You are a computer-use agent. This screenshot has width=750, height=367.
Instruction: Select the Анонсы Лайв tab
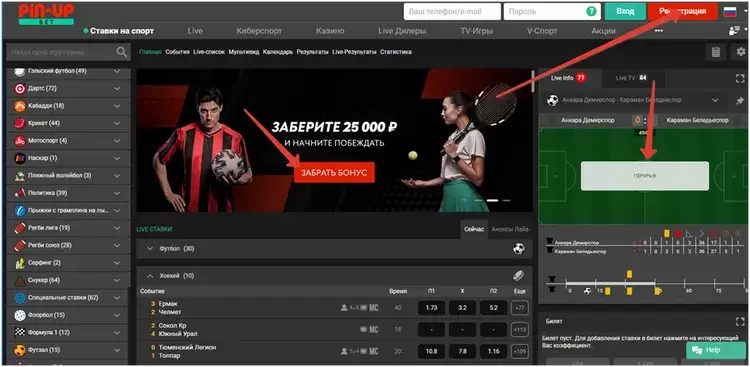click(x=510, y=229)
